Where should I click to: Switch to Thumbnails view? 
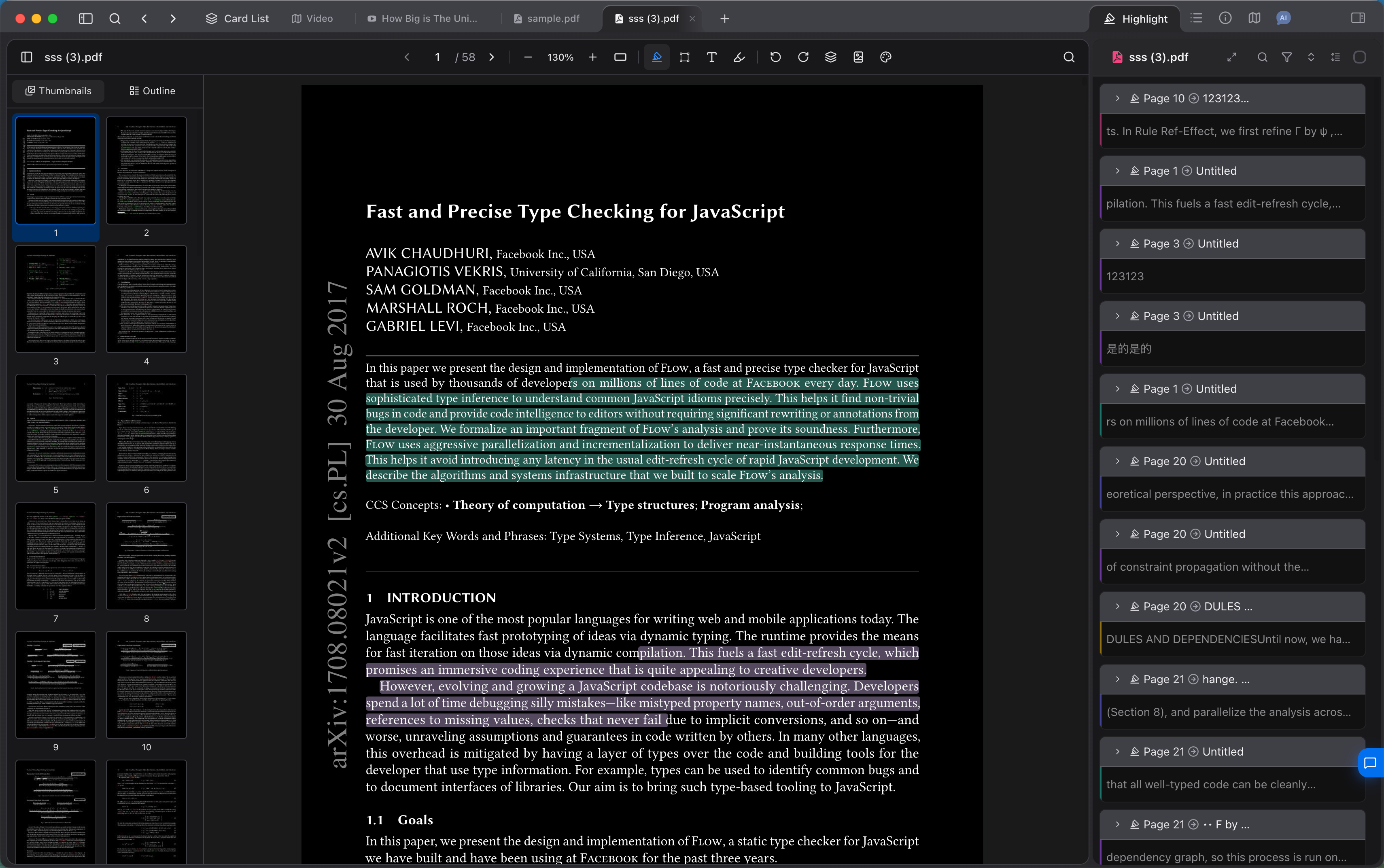click(59, 91)
